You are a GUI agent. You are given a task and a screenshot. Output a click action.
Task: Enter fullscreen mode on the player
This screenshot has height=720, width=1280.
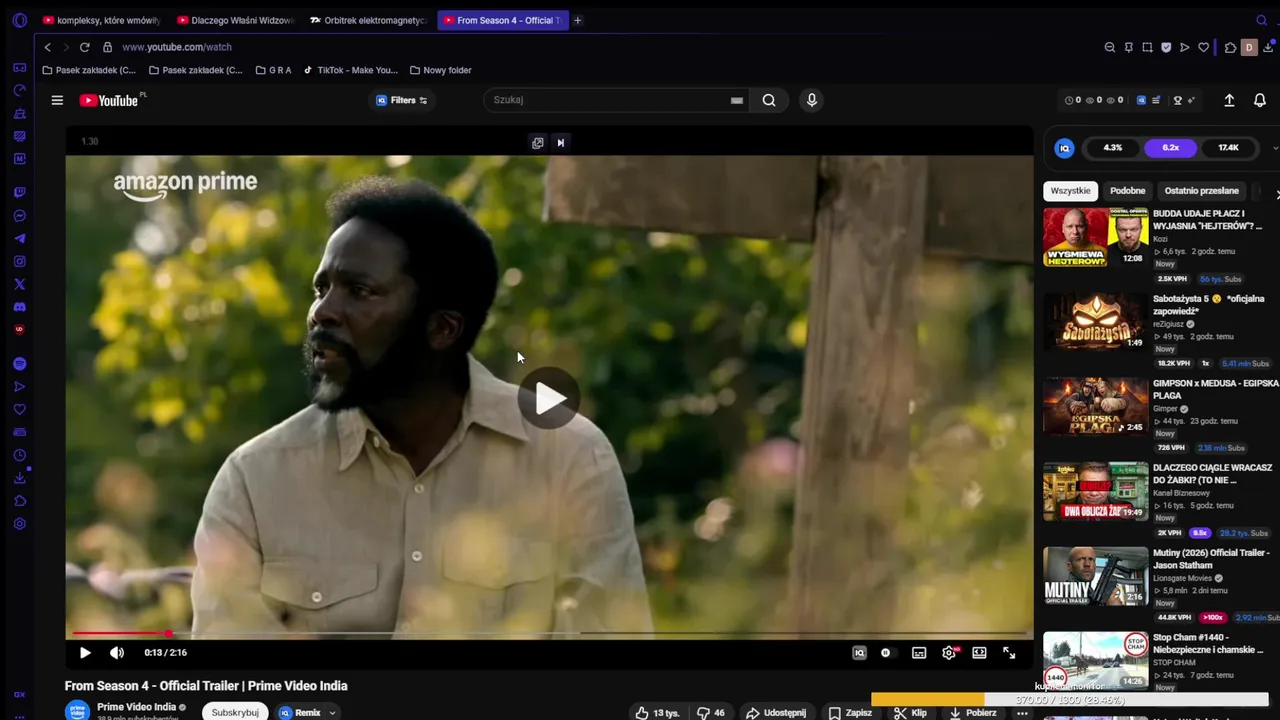1009,653
